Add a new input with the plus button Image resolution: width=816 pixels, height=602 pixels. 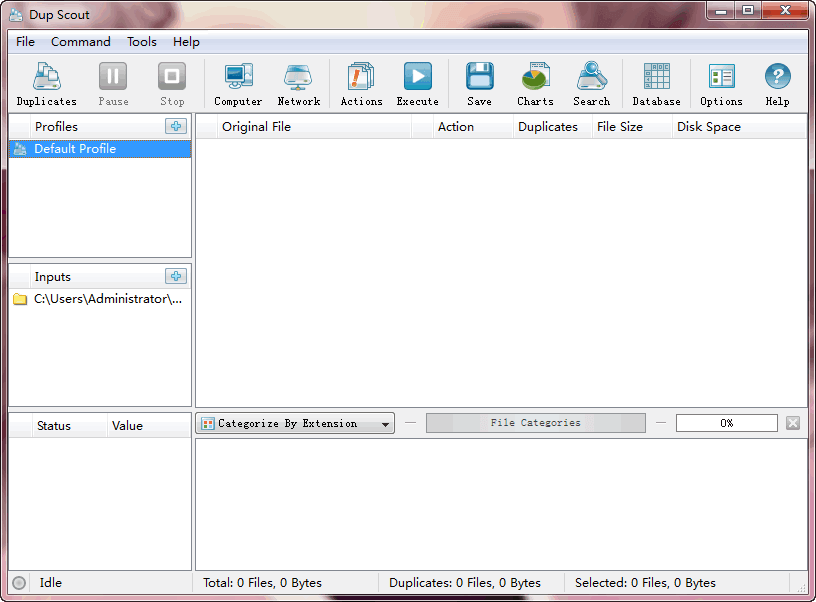(x=176, y=276)
